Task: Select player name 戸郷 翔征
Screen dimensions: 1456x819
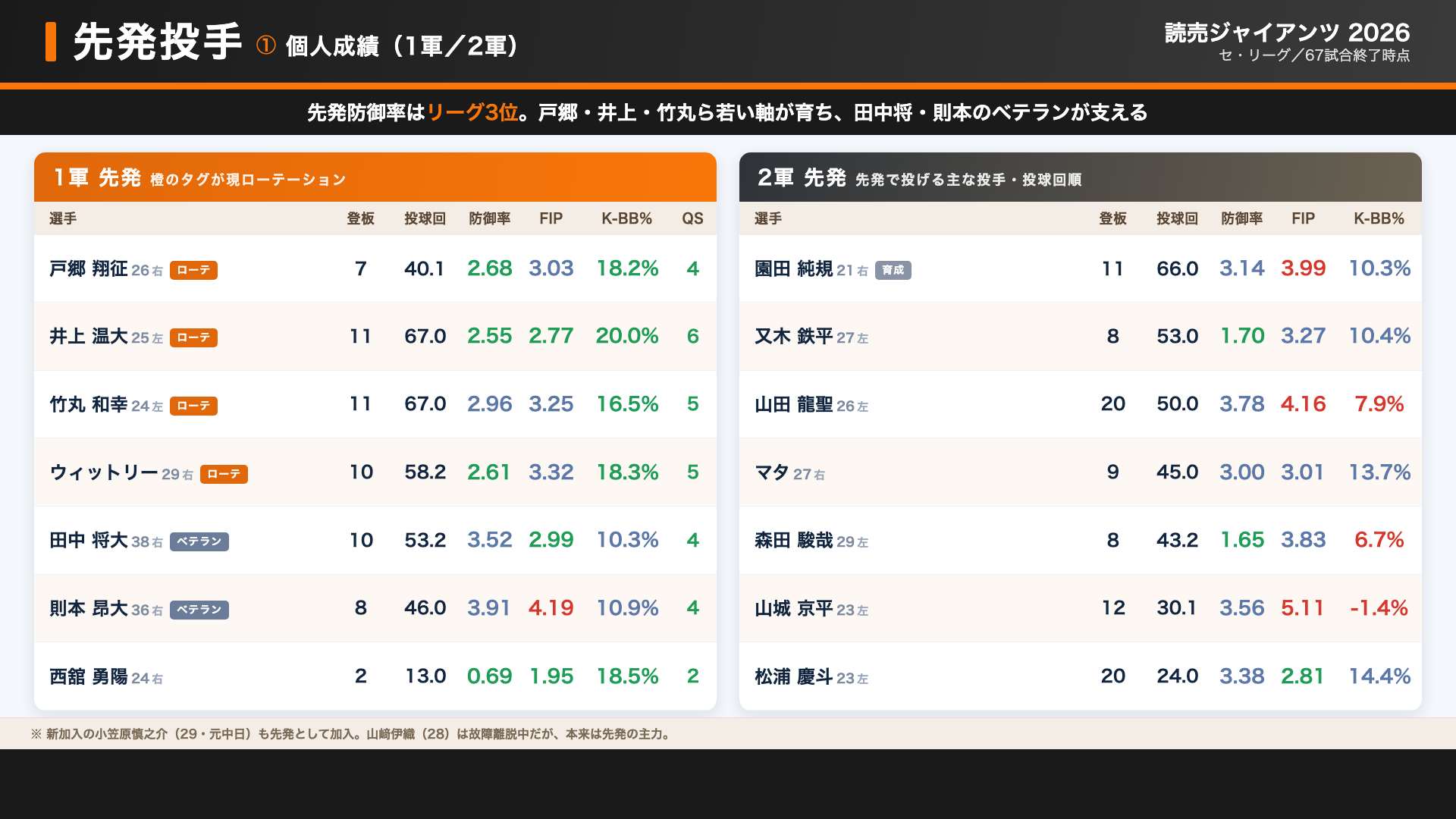Action: point(89,269)
